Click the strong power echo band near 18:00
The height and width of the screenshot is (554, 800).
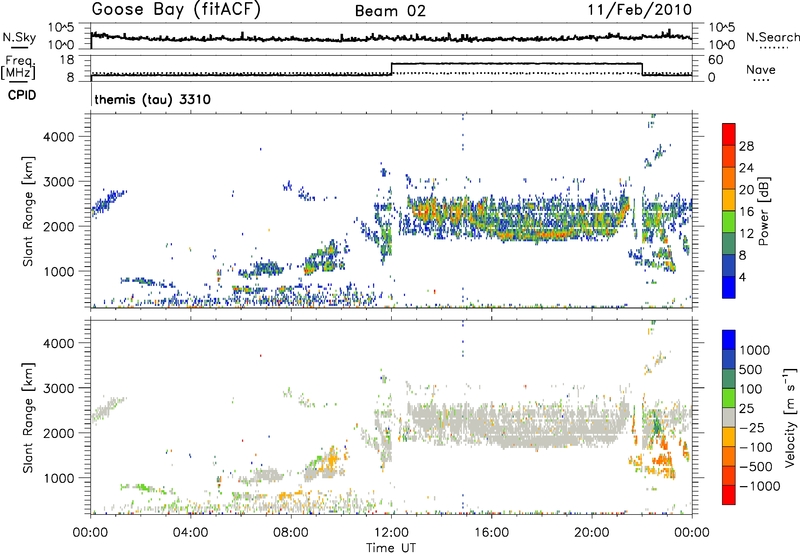click(x=541, y=235)
